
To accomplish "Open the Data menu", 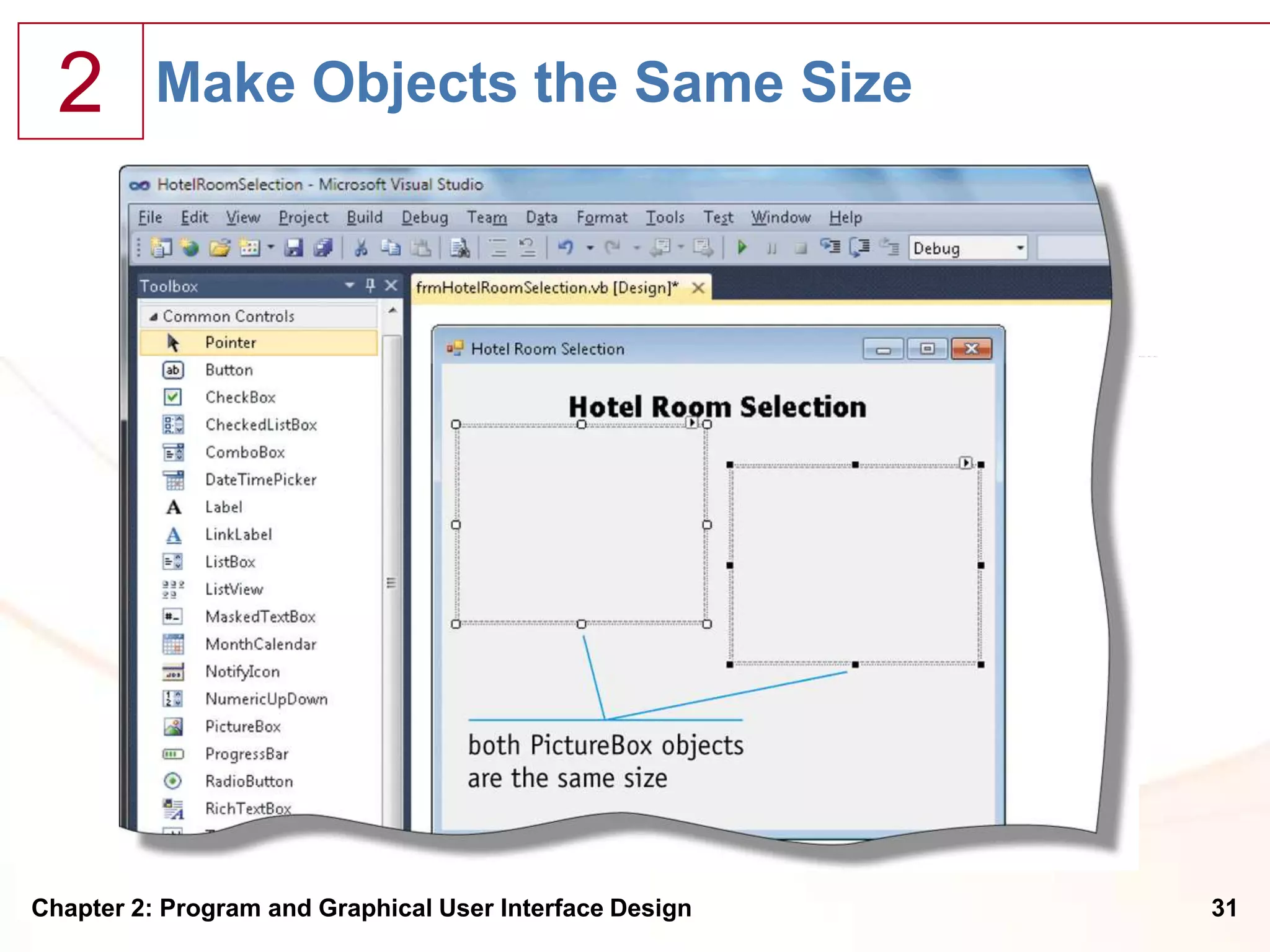I will [x=541, y=217].
